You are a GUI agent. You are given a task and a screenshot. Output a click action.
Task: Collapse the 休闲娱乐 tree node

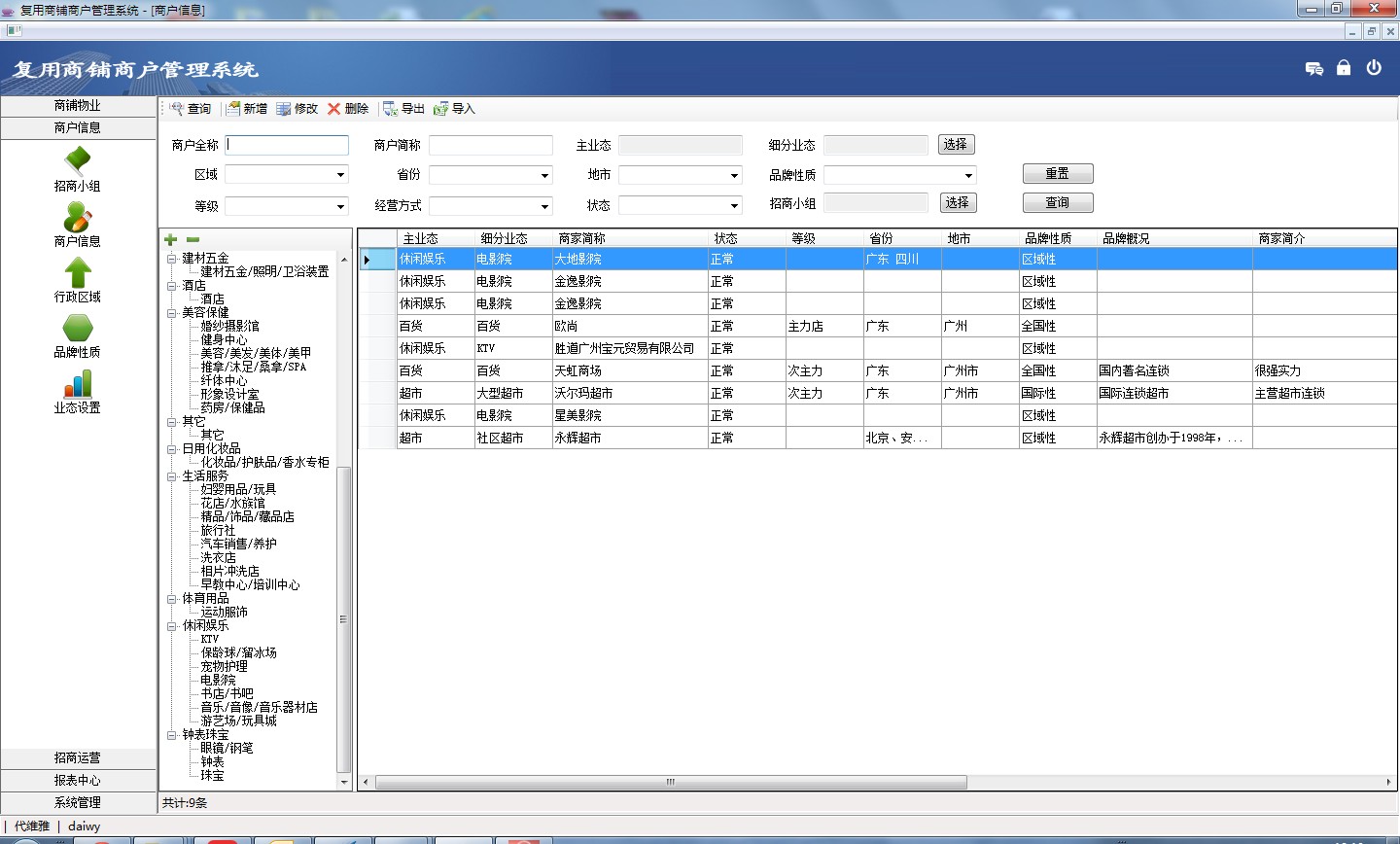[x=172, y=626]
